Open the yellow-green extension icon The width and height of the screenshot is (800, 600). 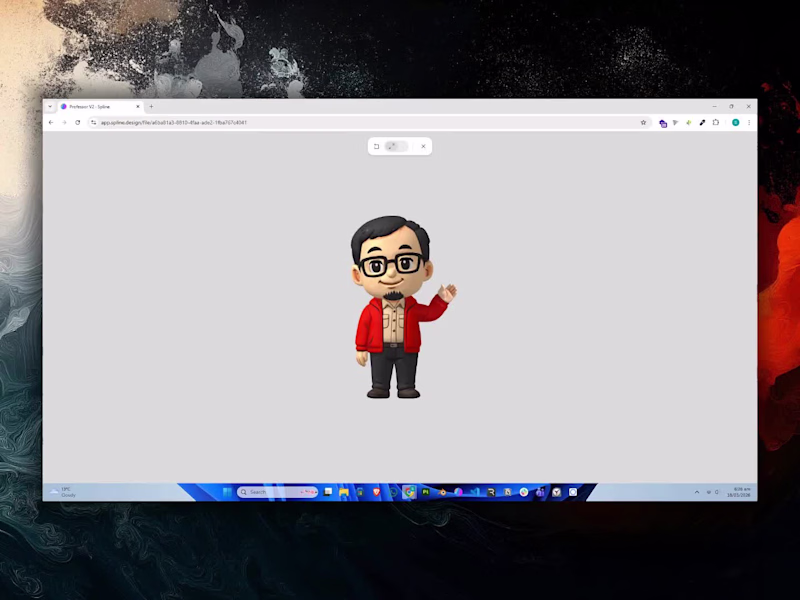689,122
